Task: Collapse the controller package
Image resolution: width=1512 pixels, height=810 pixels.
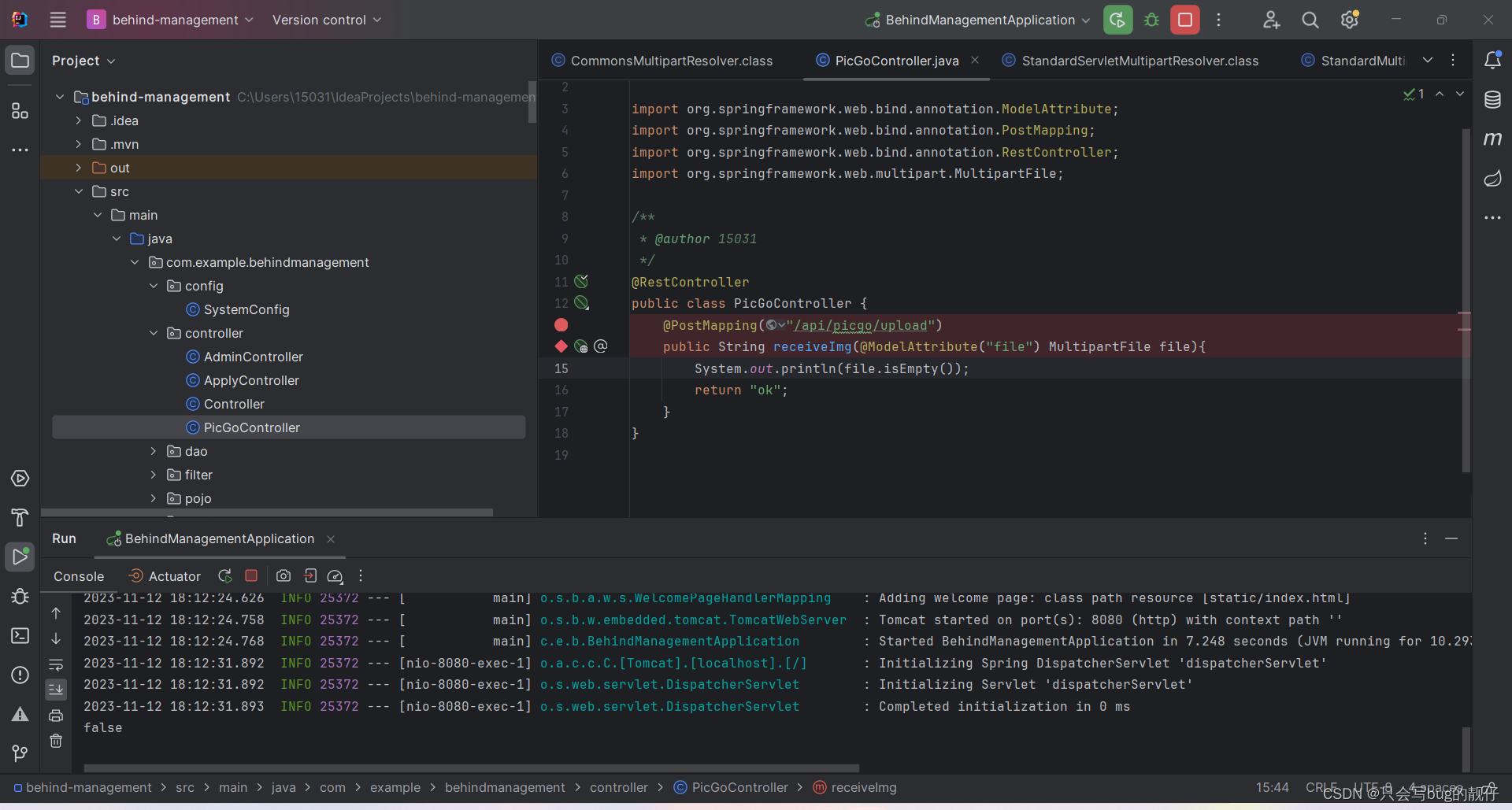Action: 154,333
